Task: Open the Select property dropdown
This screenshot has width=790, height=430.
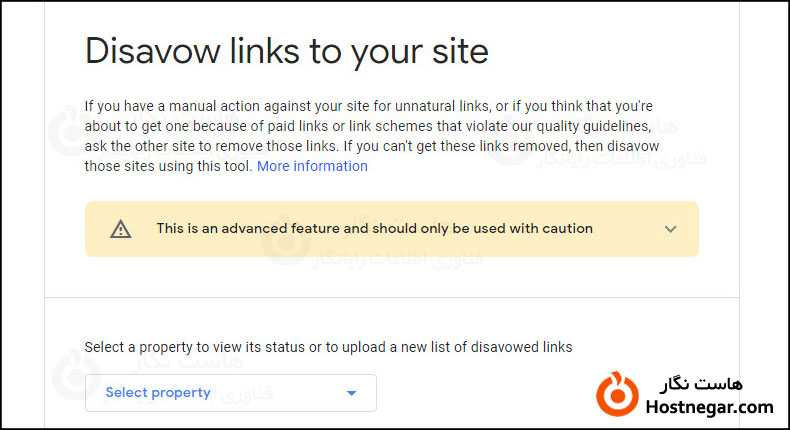Action: click(x=230, y=393)
